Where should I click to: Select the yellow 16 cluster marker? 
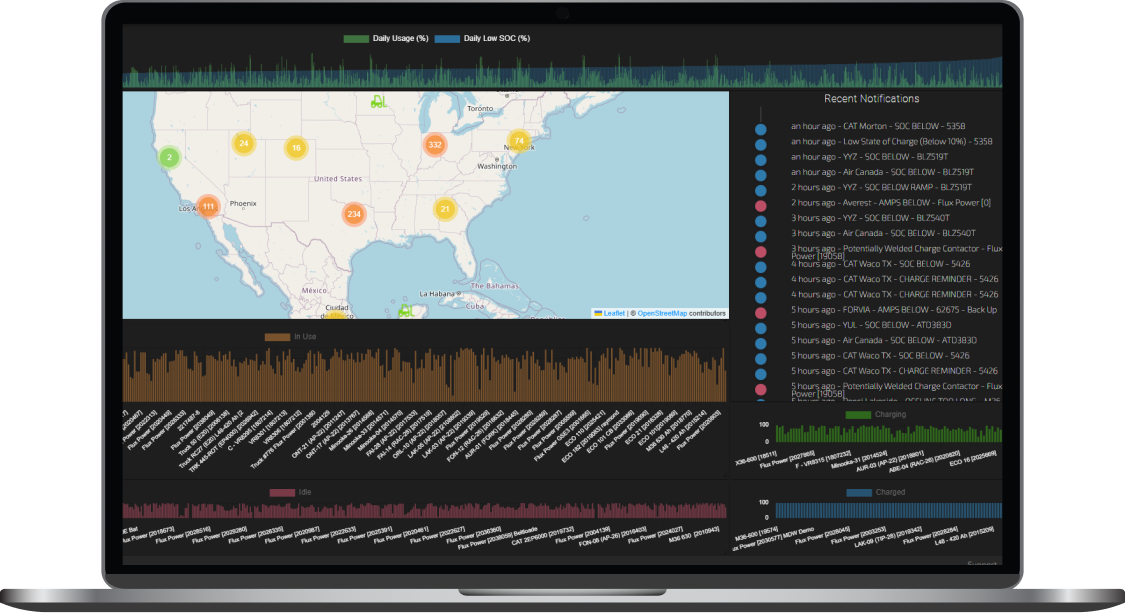pyautogui.click(x=295, y=148)
